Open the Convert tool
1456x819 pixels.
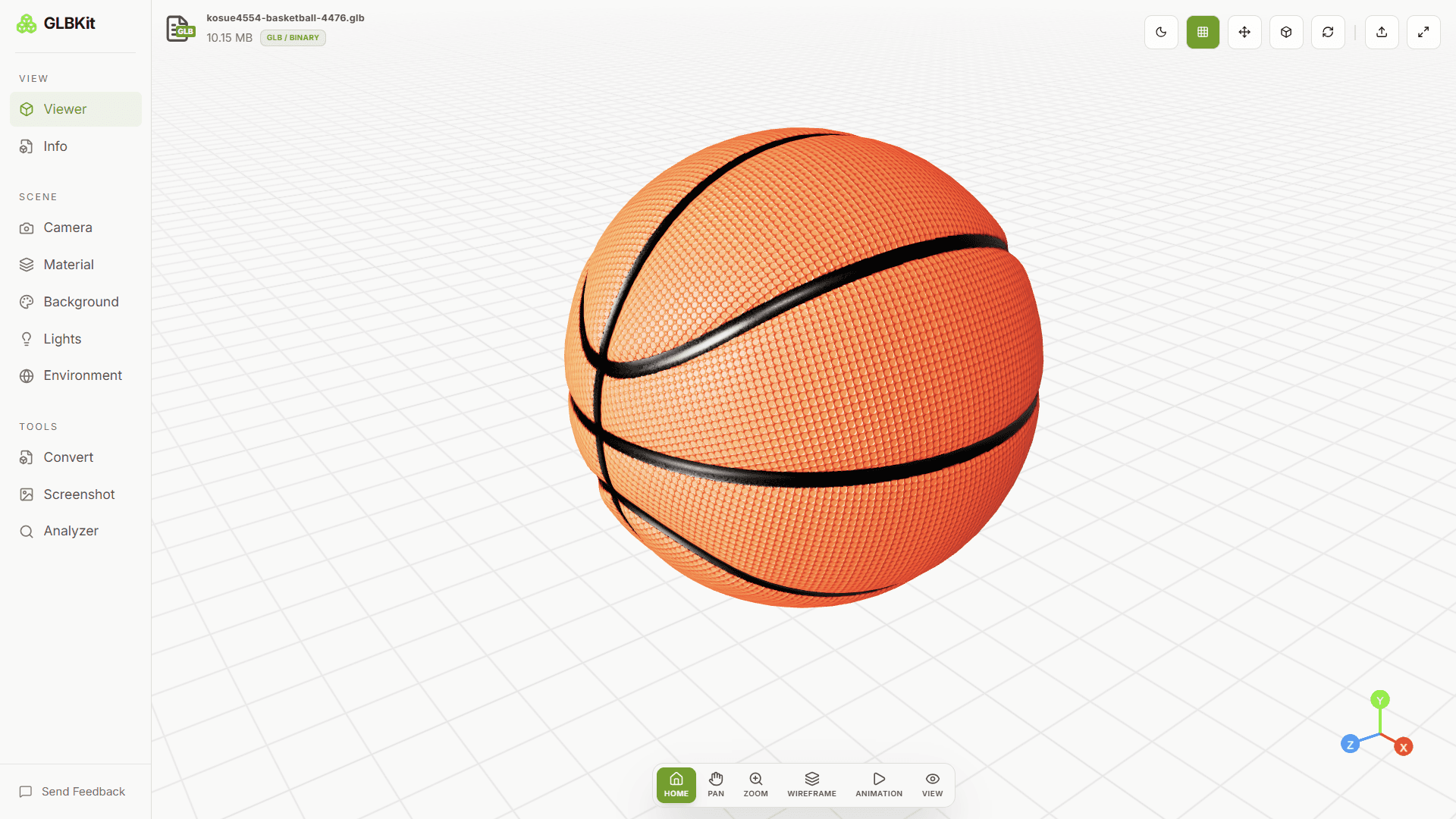[76, 457]
